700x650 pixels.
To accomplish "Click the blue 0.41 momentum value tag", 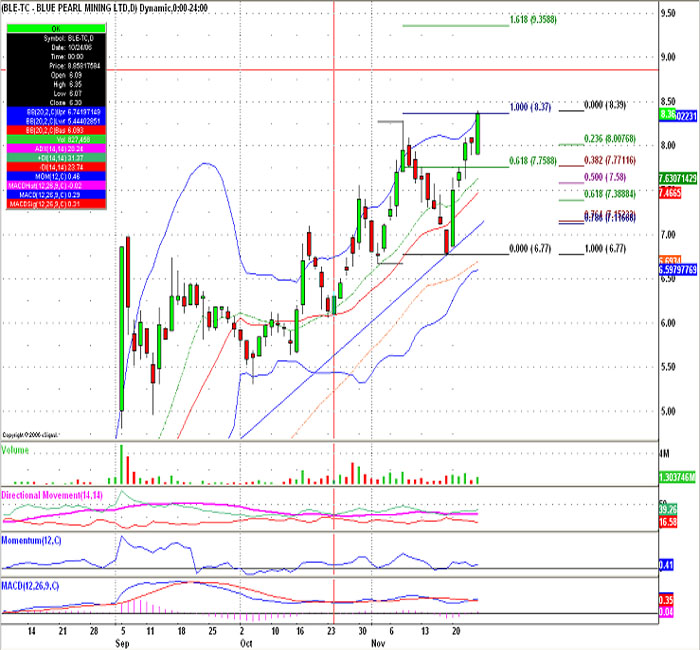I will tap(666, 565).
